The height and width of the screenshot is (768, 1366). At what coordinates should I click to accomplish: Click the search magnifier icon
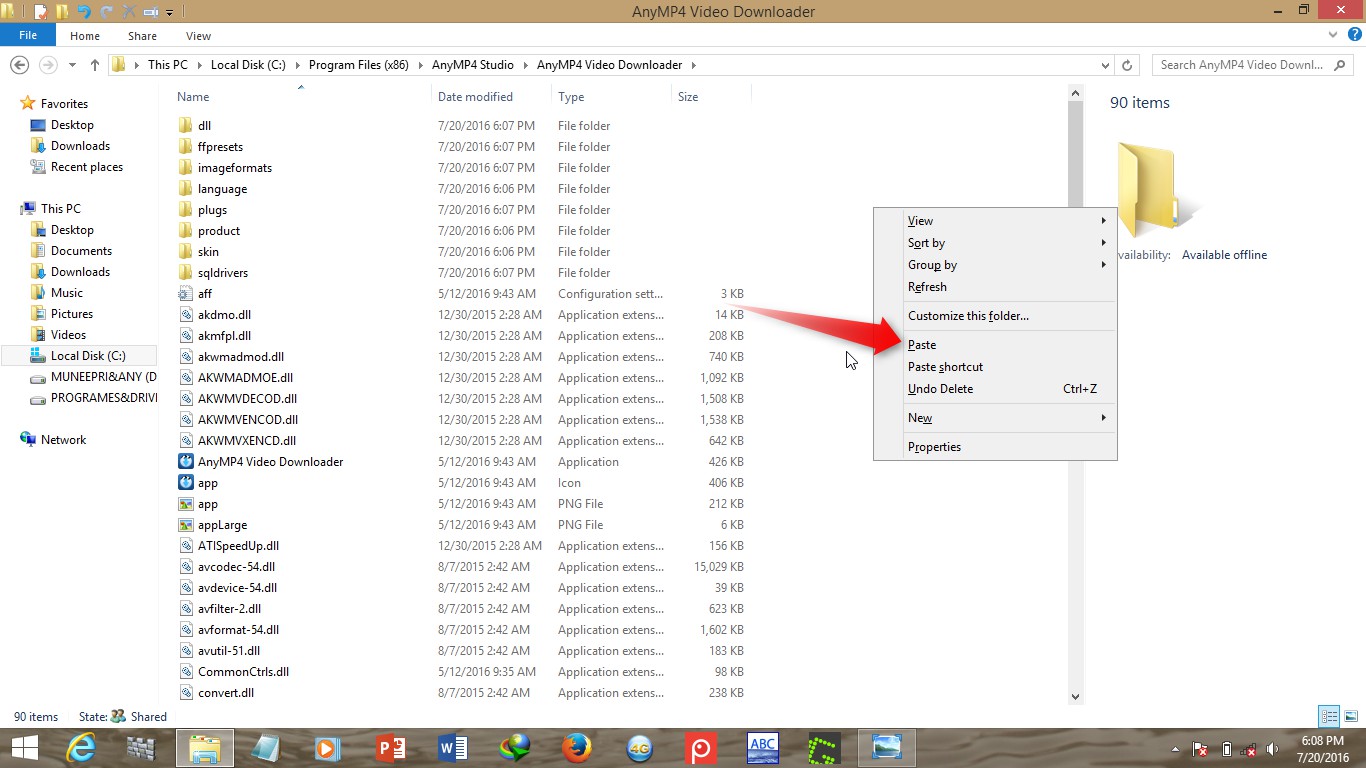1341,65
